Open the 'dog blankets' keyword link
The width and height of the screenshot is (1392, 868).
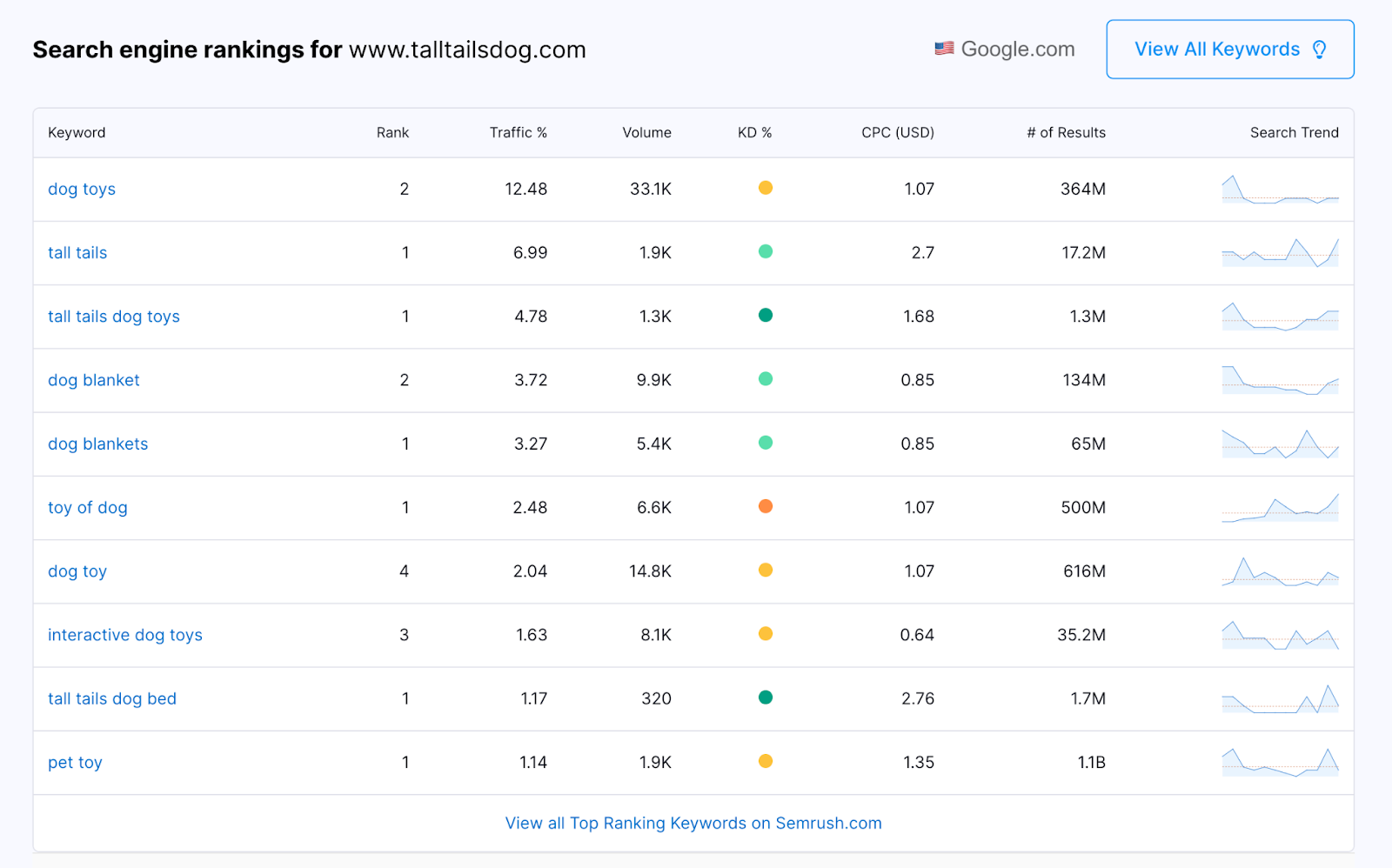point(98,444)
